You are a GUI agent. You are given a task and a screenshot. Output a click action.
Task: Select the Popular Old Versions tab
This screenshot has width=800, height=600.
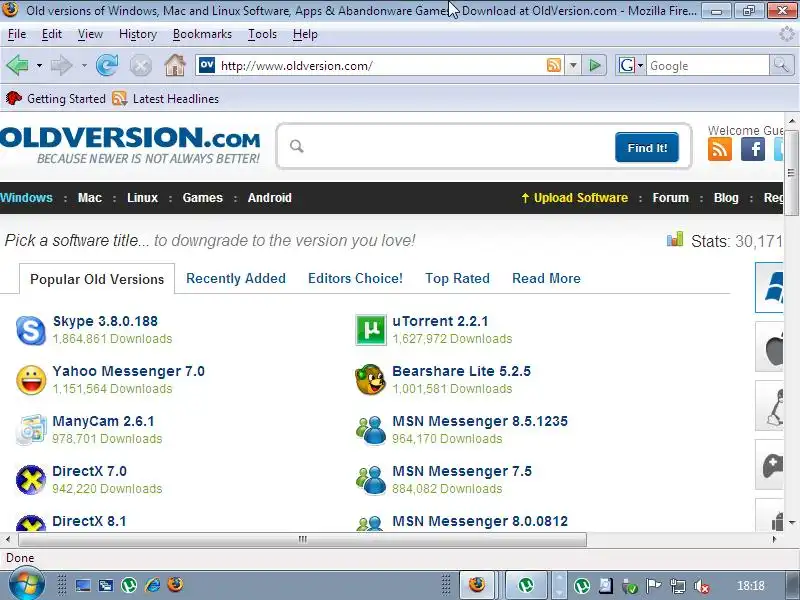click(97, 279)
